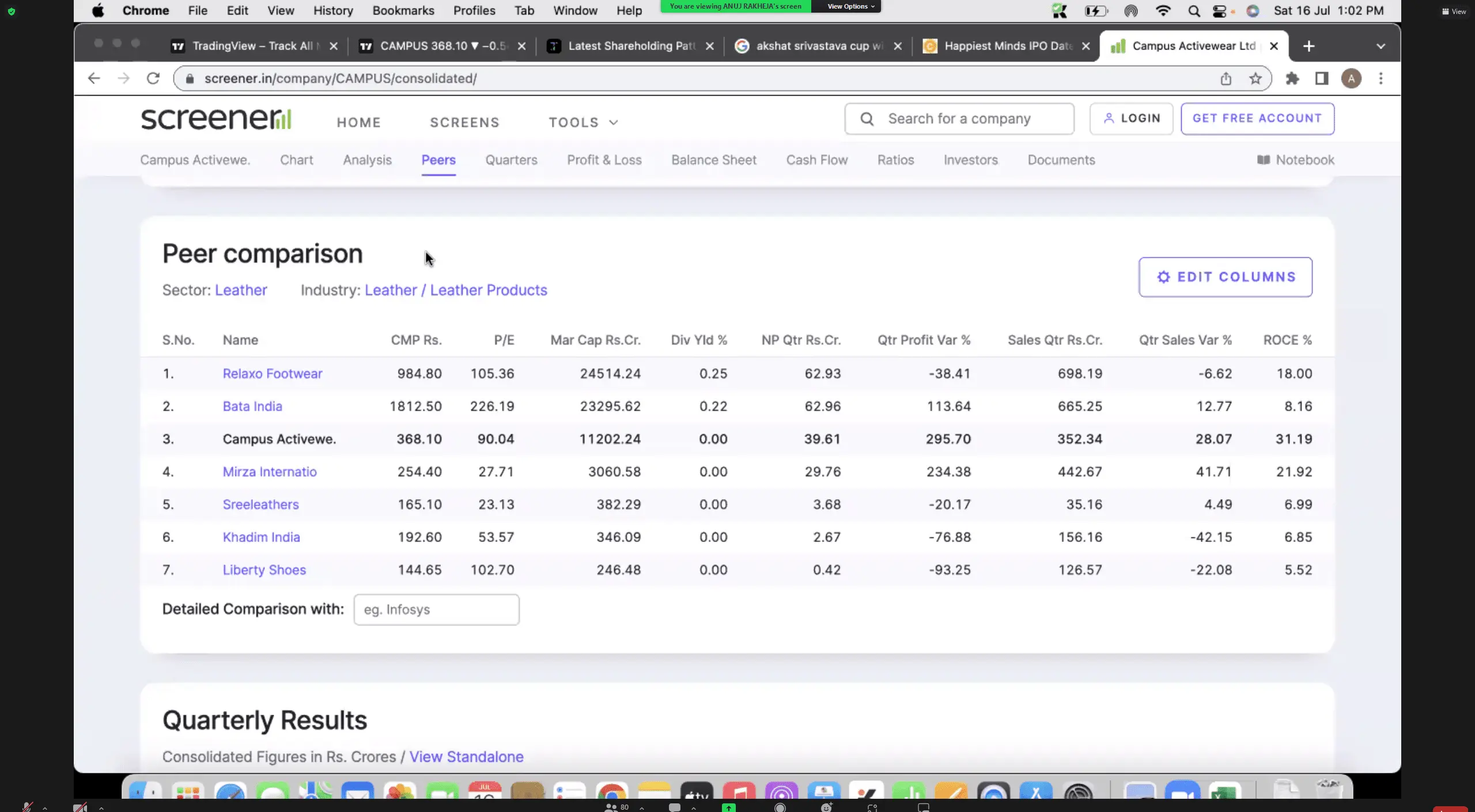
Task: Click the share page icon in address bar
Action: [1226, 78]
